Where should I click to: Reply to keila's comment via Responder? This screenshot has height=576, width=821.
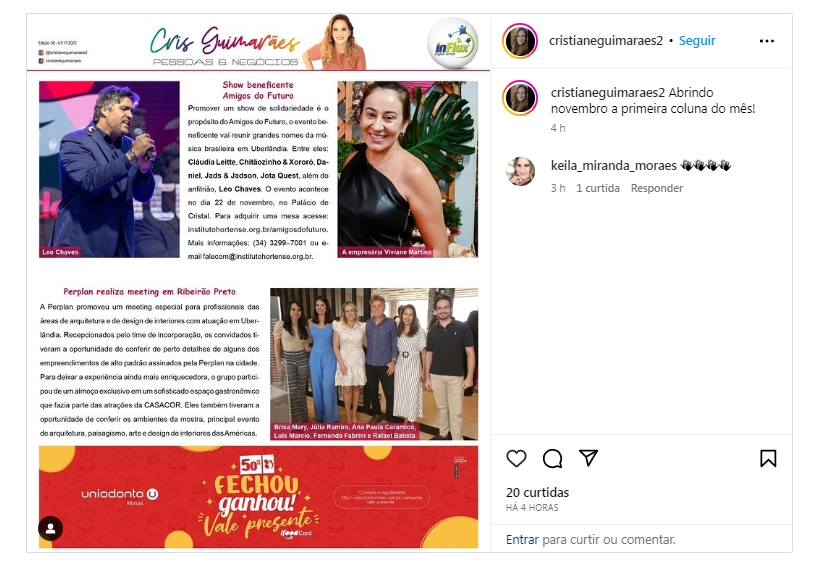pyautogui.click(x=657, y=188)
